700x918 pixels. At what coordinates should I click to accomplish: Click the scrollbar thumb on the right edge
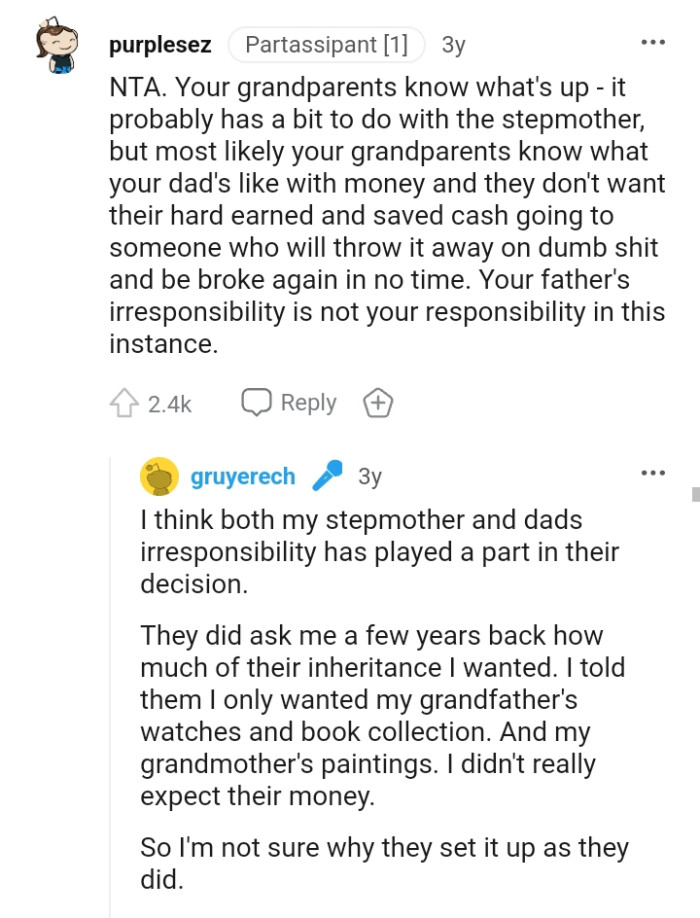(x=694, y=494)
